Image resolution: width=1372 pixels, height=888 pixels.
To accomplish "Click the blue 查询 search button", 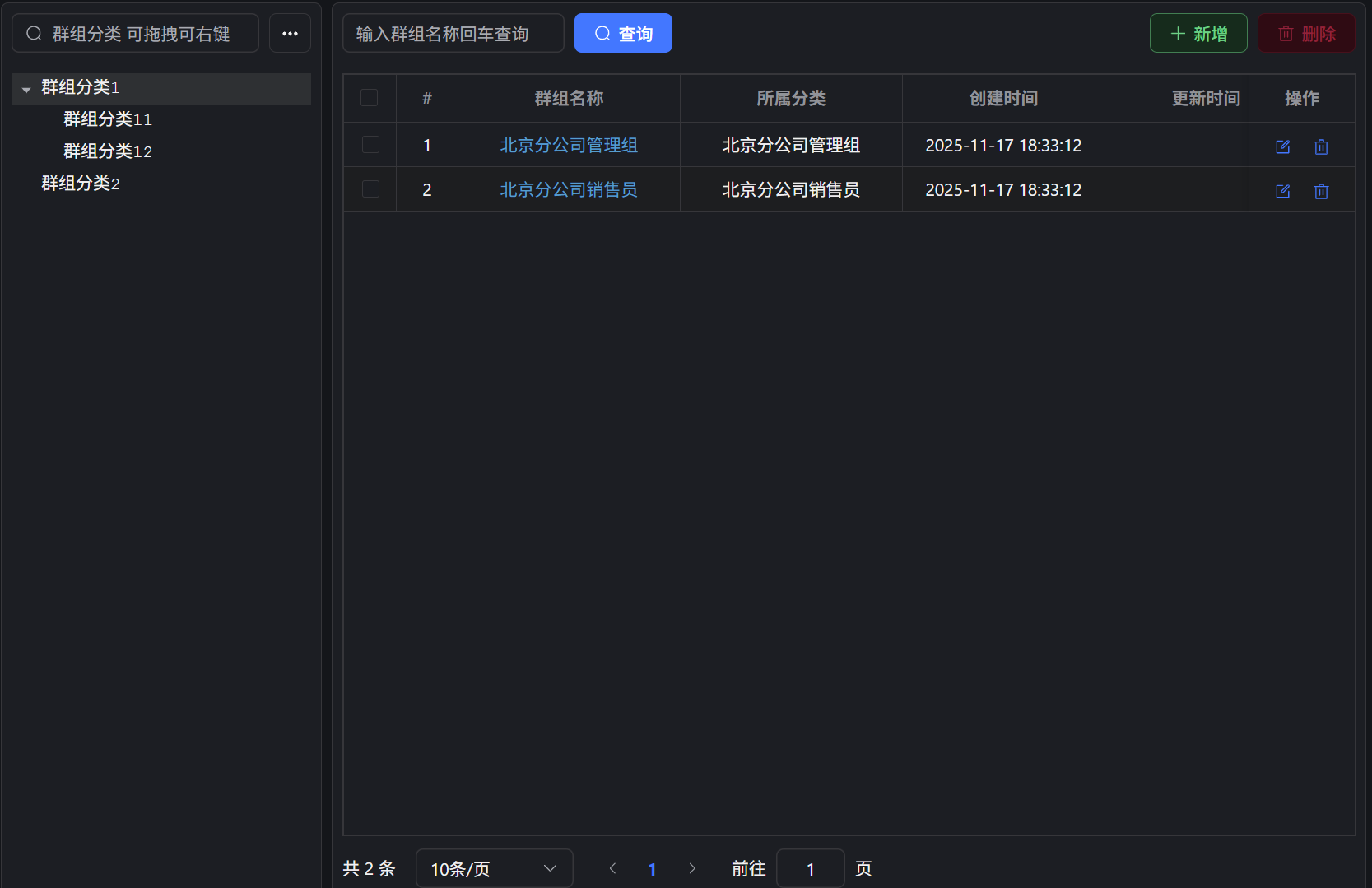I will (623, 34).
